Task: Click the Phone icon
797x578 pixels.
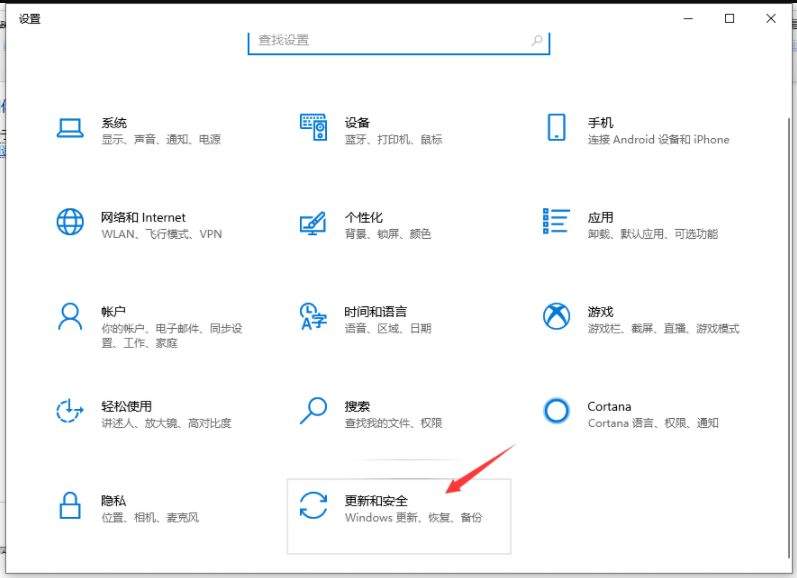Action: pyautogui.click(x=556, y=128)
